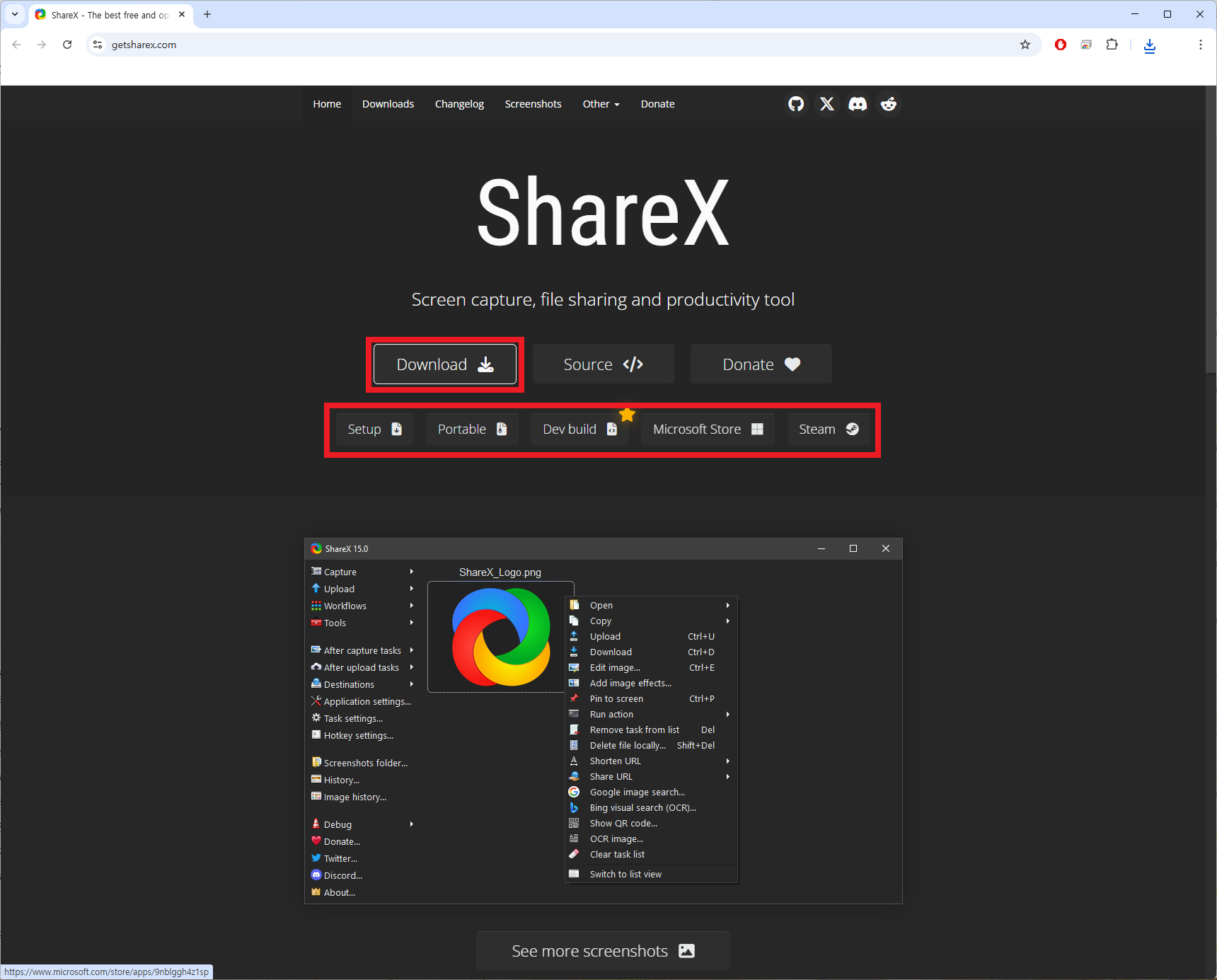Go to Home in navbar
Viewport: 1217px width, 980px height.
pos(327,104)
